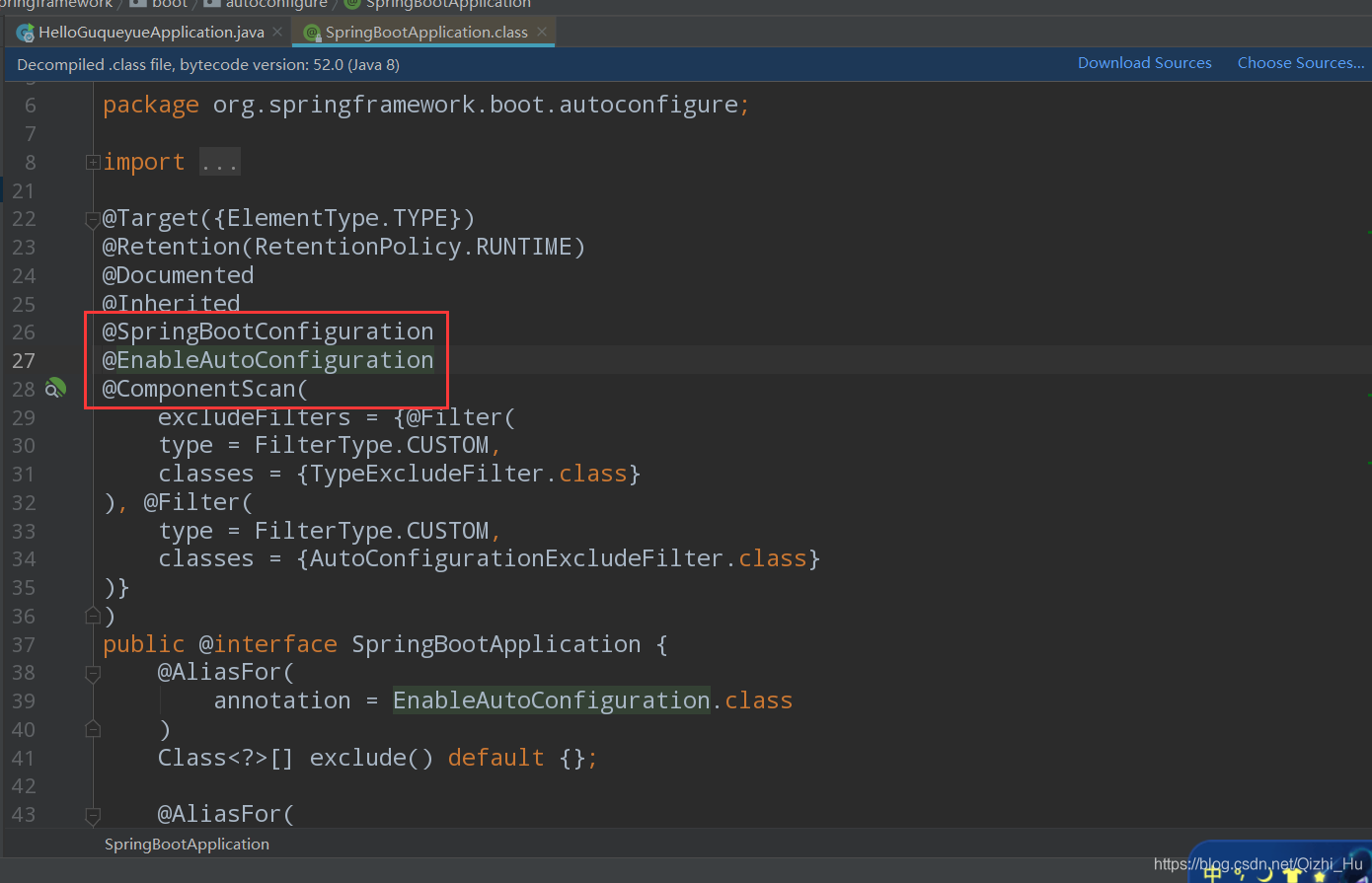Collapse the @AliasFor fold marker at line 43
This screenshot has height=883, width=1372.
(93, 816)
